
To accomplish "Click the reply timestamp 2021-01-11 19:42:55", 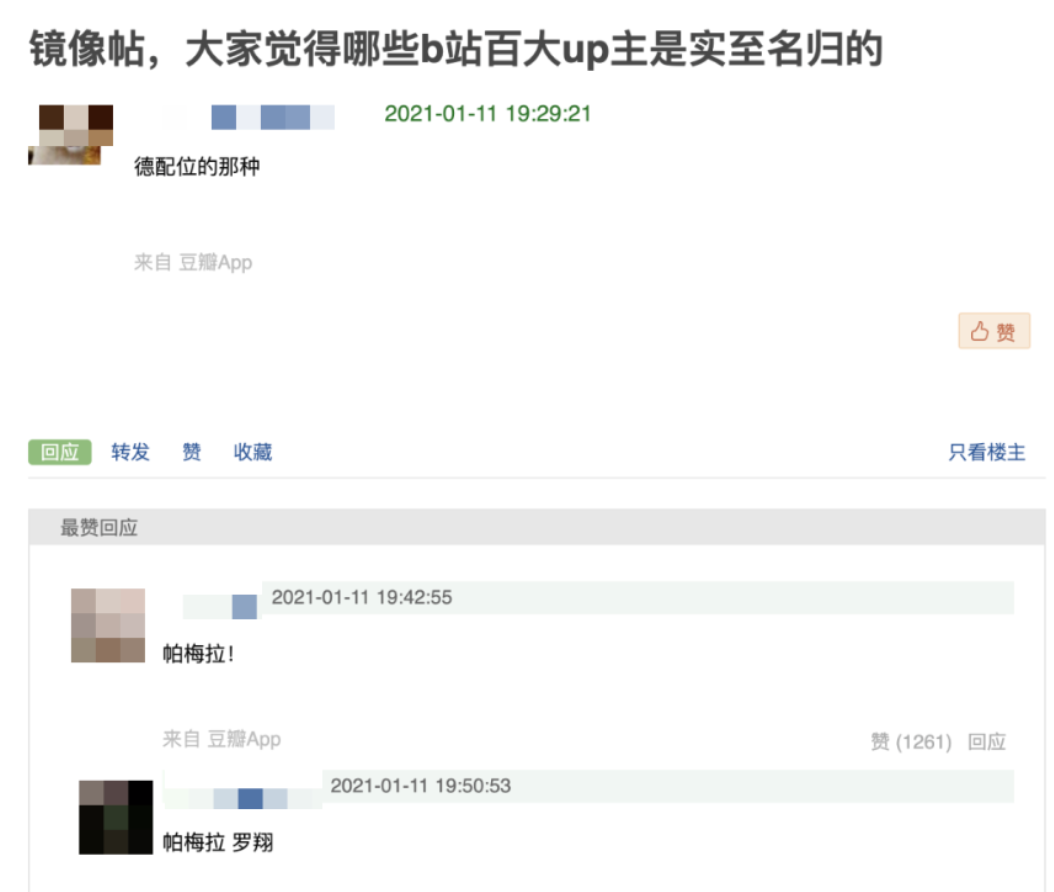I will click(362, 597).
